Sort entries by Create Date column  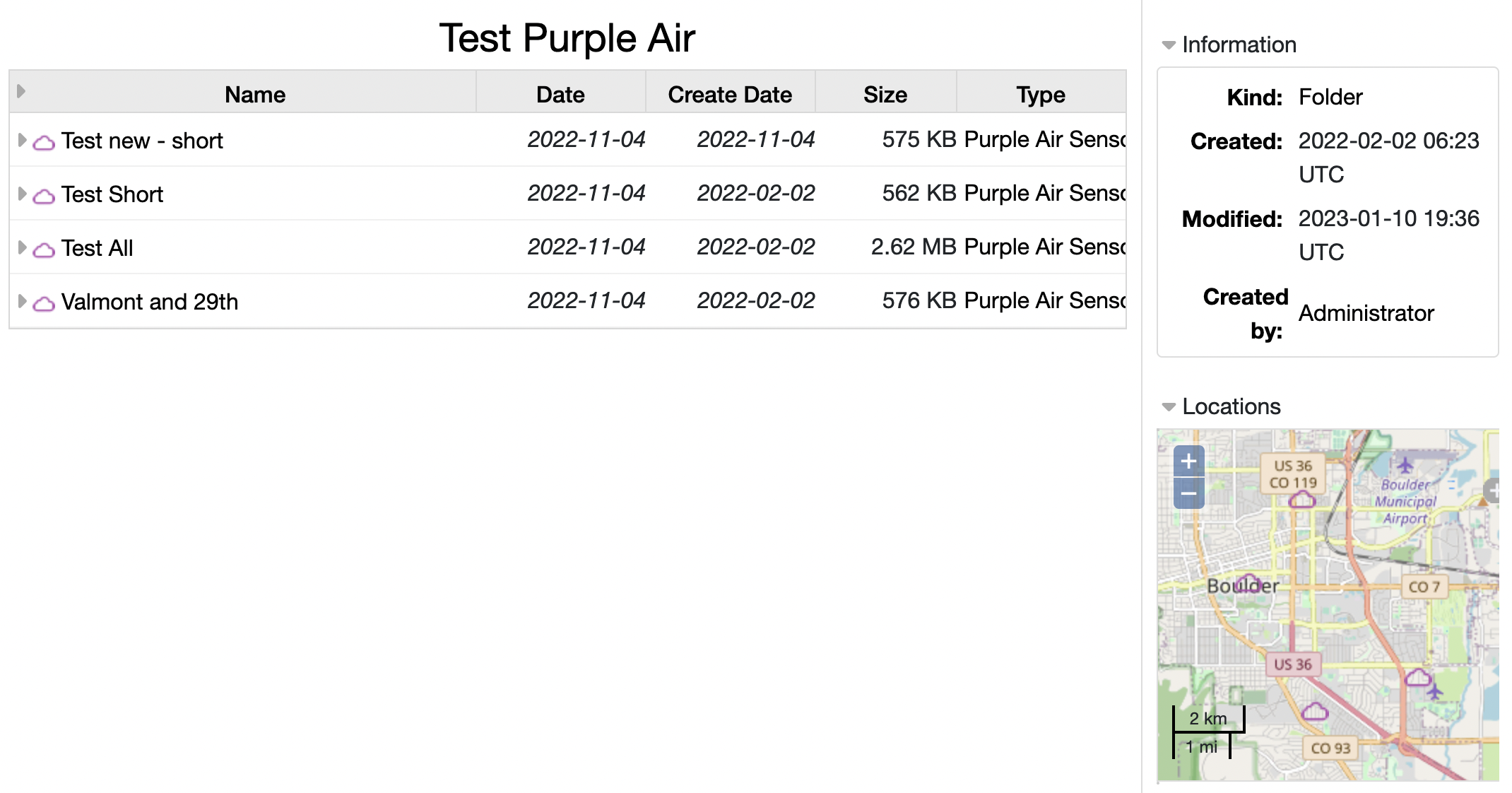pyautogui.click(x=730, y=95)
